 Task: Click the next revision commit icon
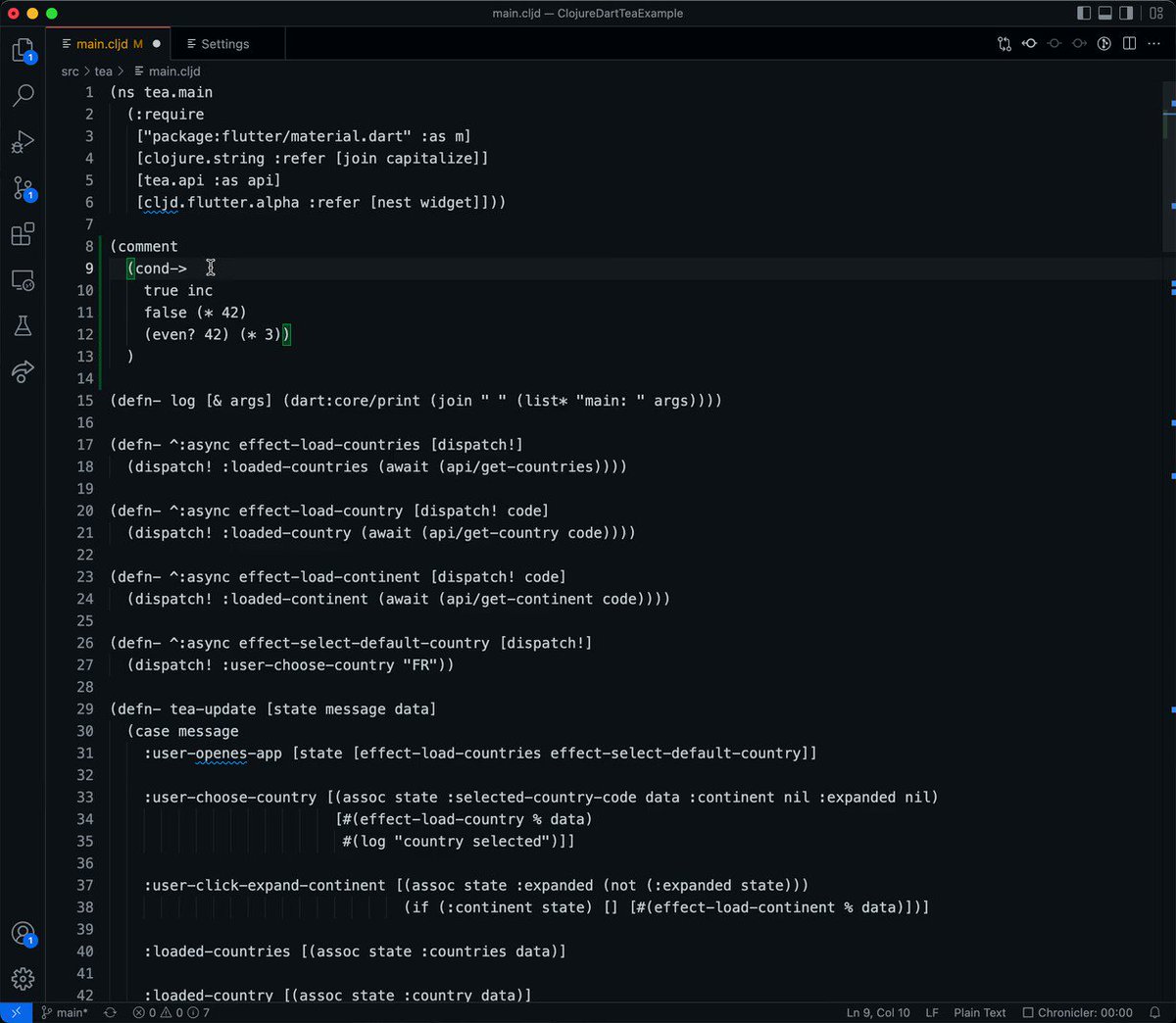[1079, 44]
